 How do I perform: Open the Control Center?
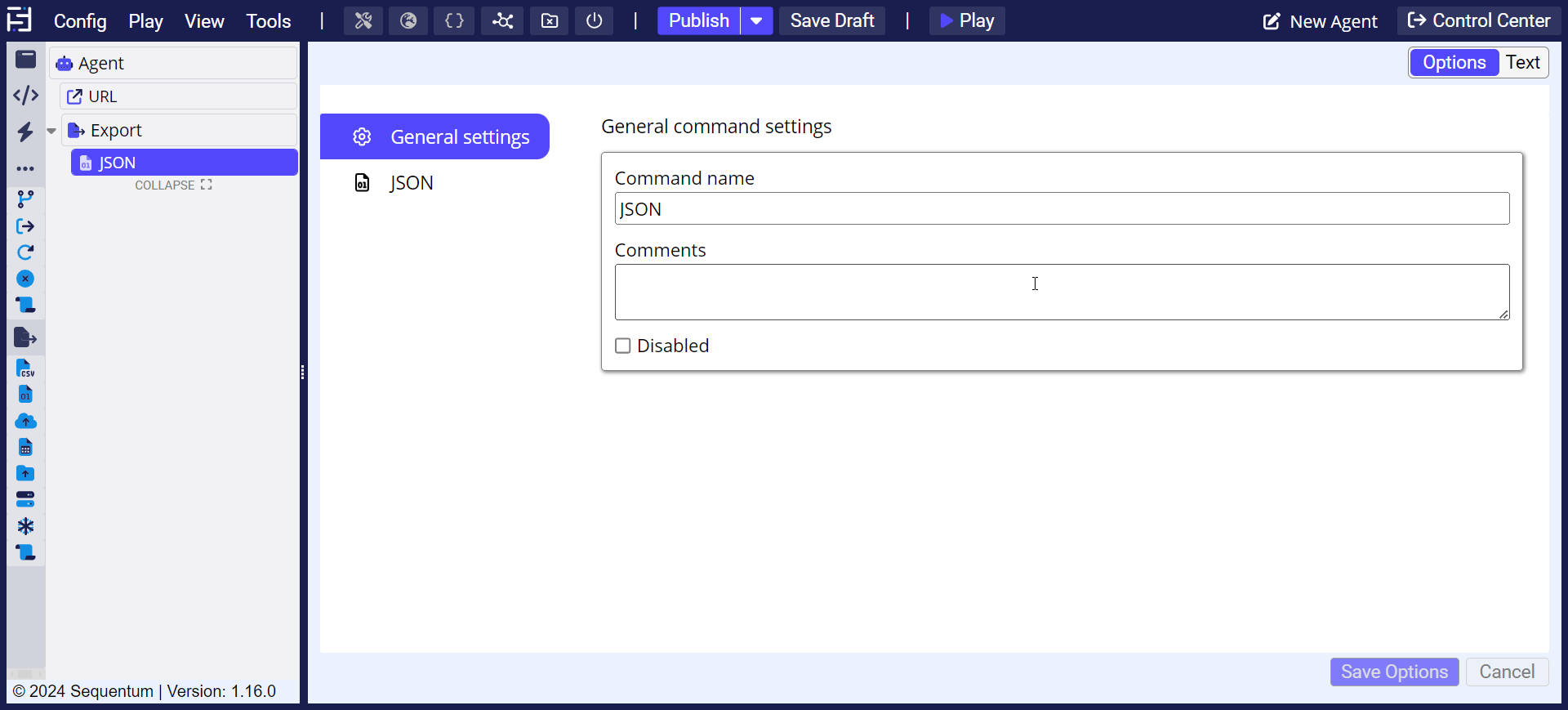click(x=1479, y=21)
